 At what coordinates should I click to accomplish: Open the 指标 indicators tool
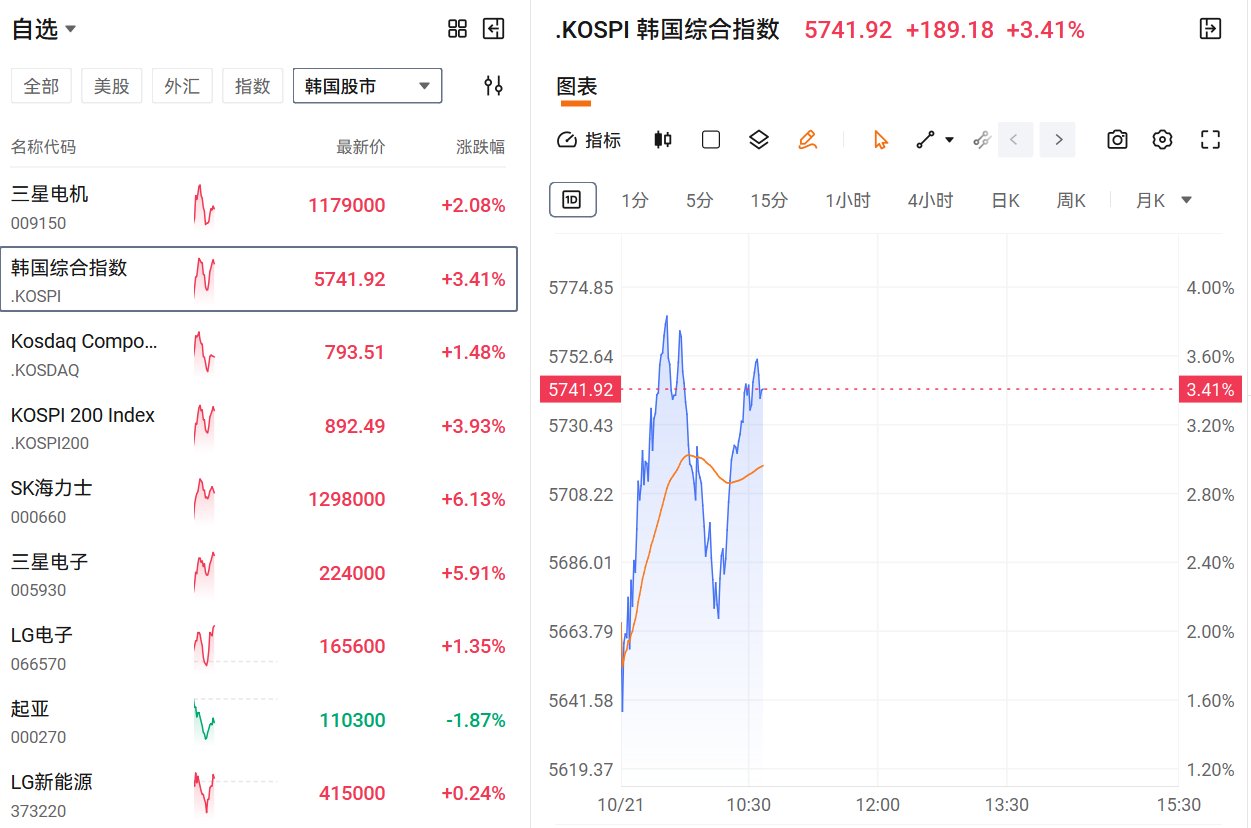point(589,140)
